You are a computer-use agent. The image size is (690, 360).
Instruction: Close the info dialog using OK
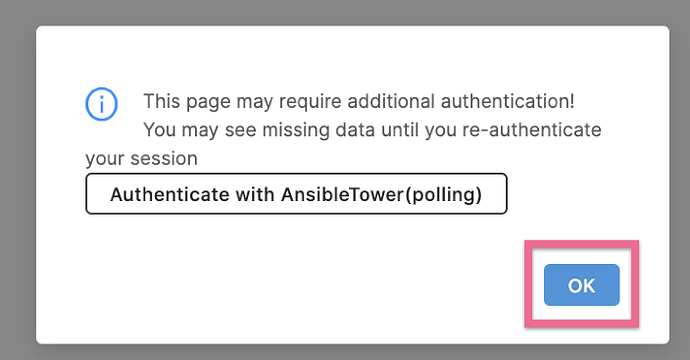[x=581, y=285]
